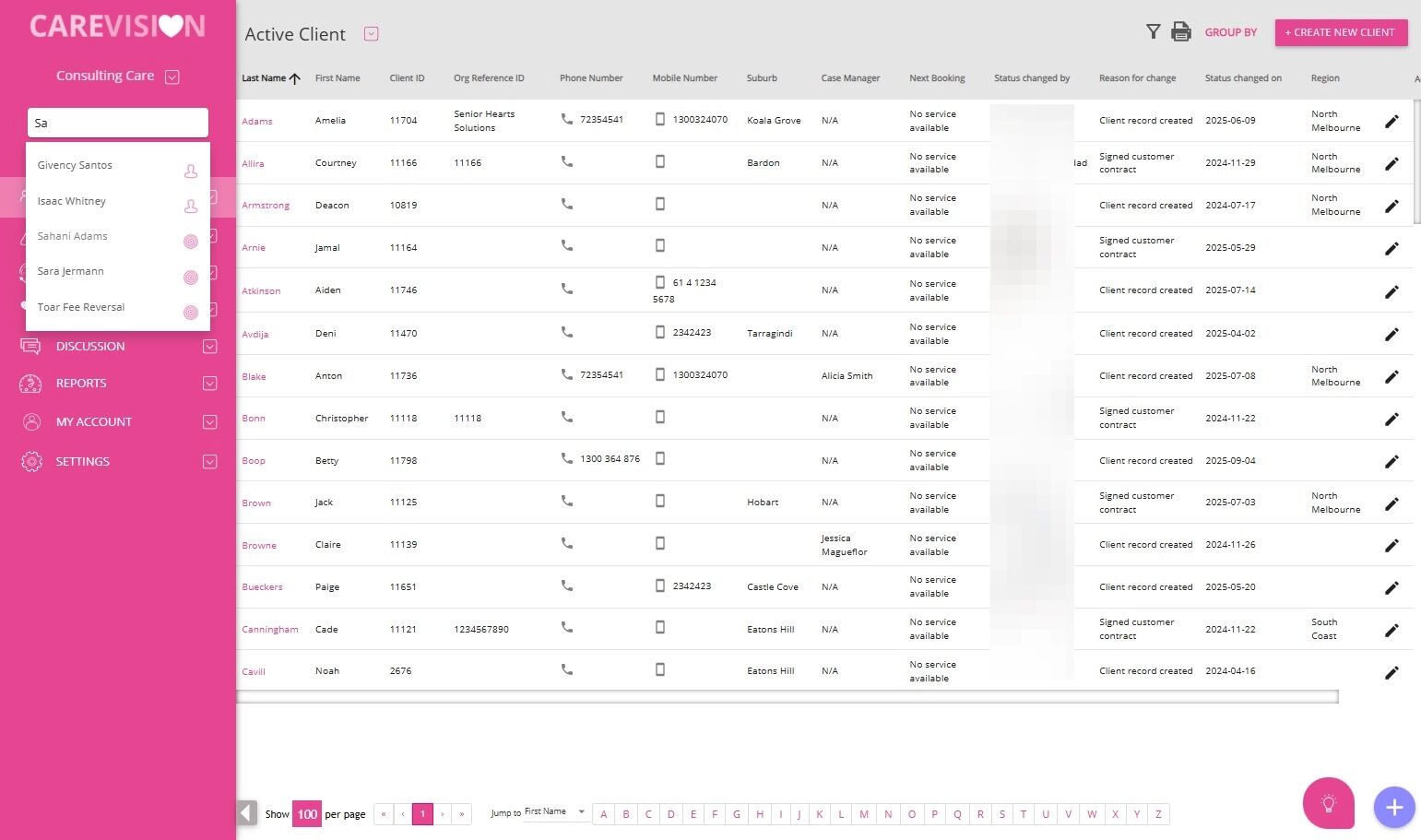Expand the Discussion menu chevron
The image size is (1421, 840).
click(210, 347)
